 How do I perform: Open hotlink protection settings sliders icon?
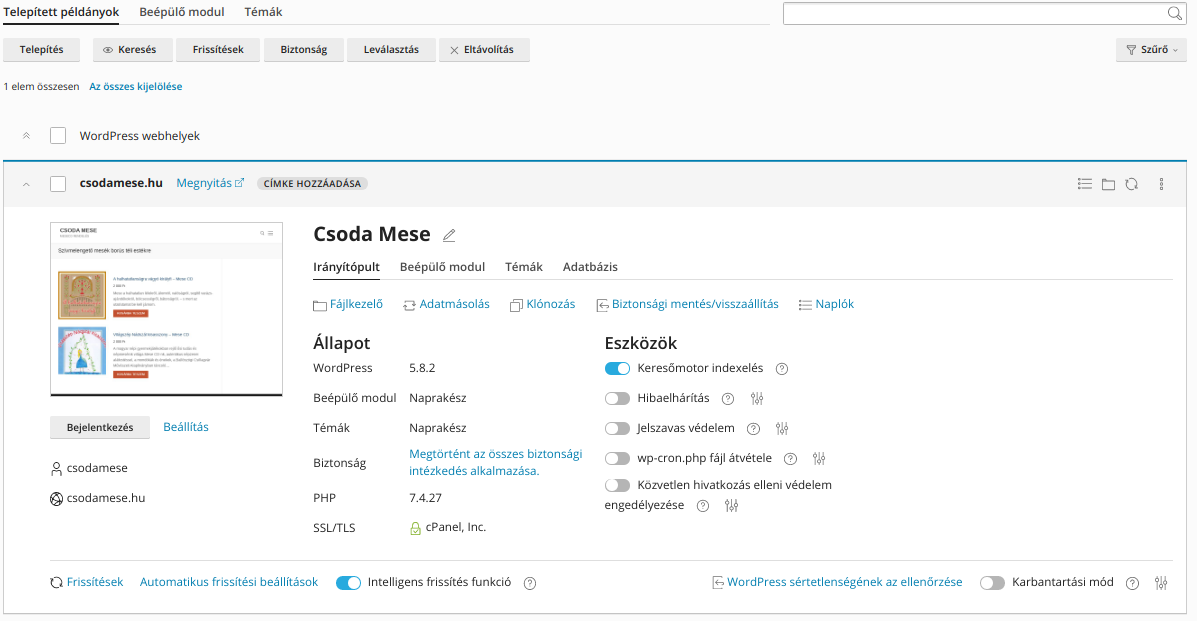(731, 506)
